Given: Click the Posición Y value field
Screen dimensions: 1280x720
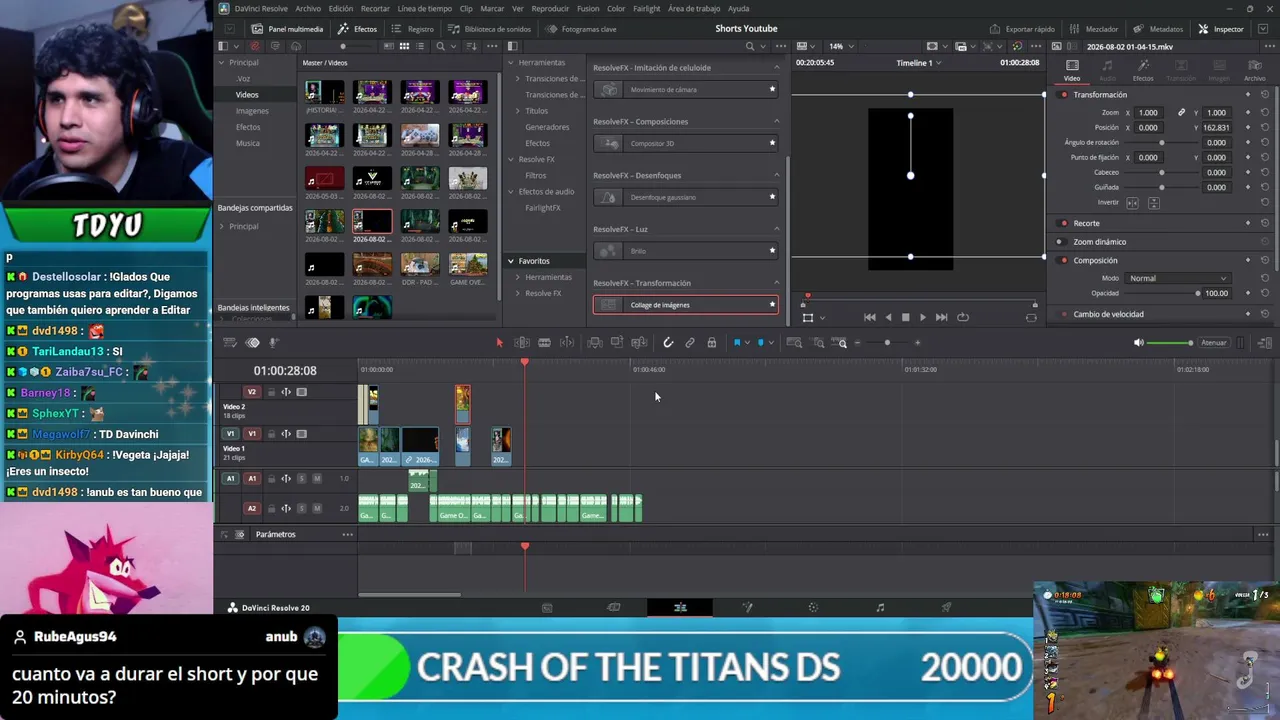Looking at the screenshot, I should 1215,128.
